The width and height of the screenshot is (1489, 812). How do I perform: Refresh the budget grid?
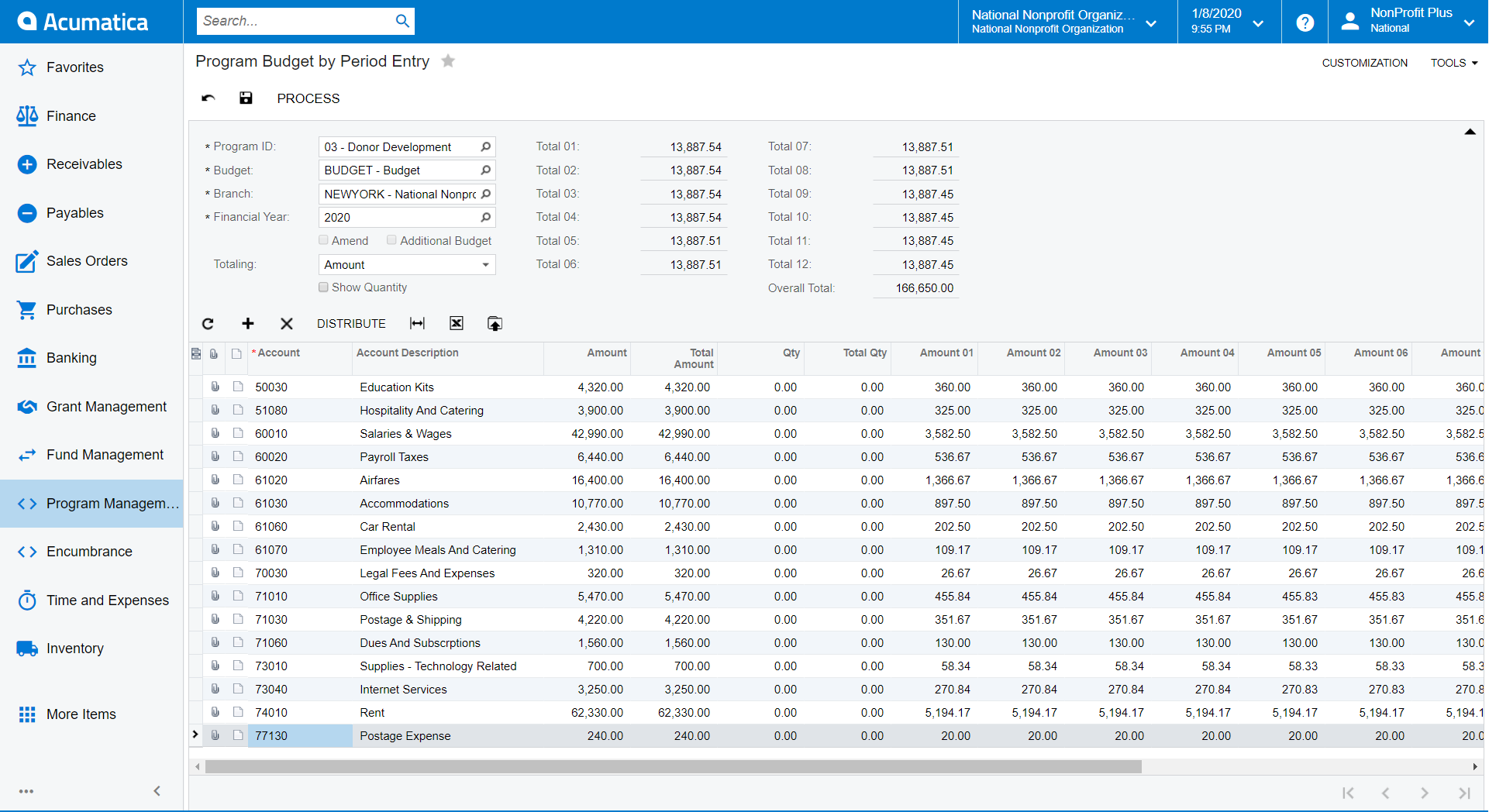pos(208,324)
